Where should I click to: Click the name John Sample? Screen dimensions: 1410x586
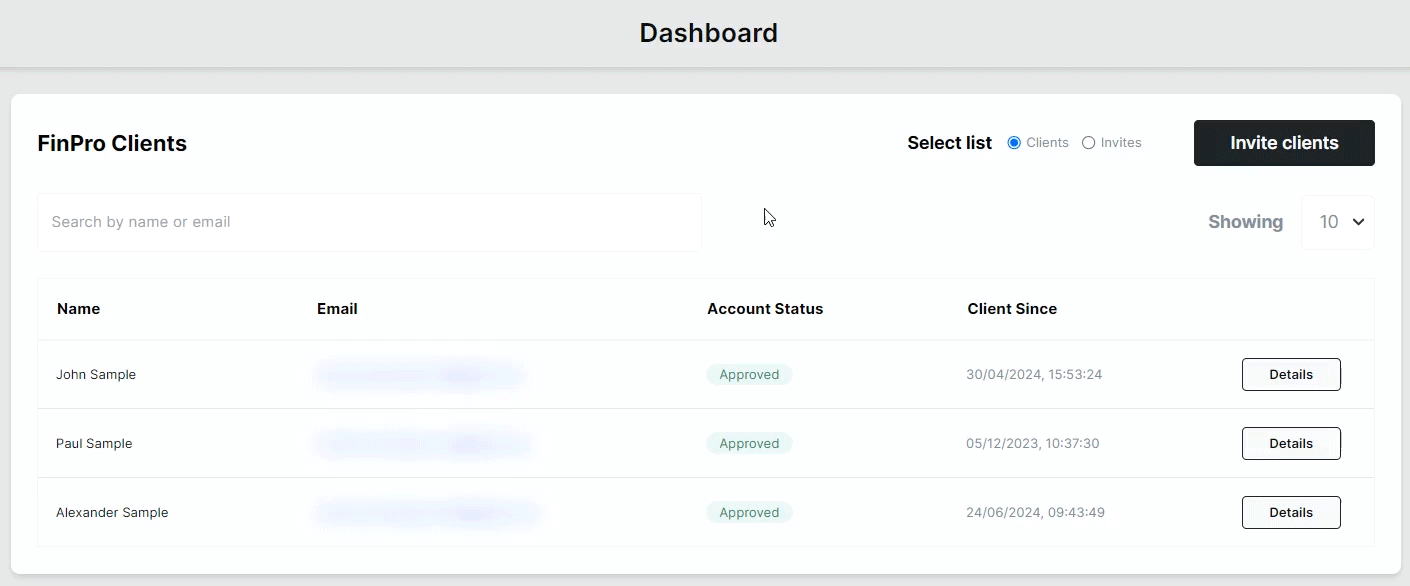[96, 375]
